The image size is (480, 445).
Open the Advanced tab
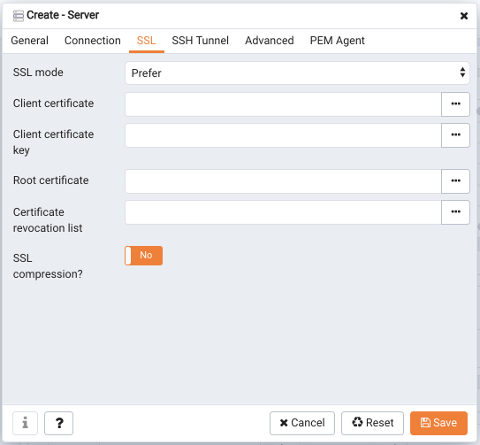click(269, 41)
